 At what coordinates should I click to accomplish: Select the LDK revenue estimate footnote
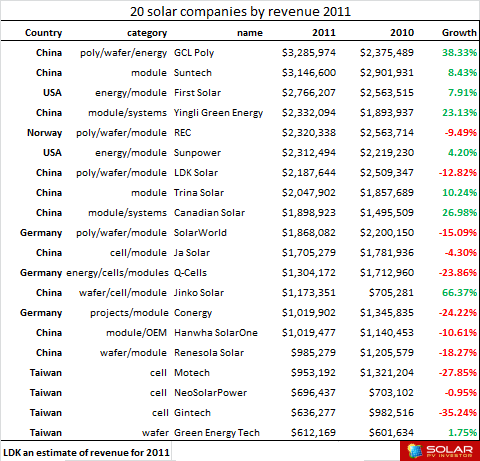coord(86,453)
